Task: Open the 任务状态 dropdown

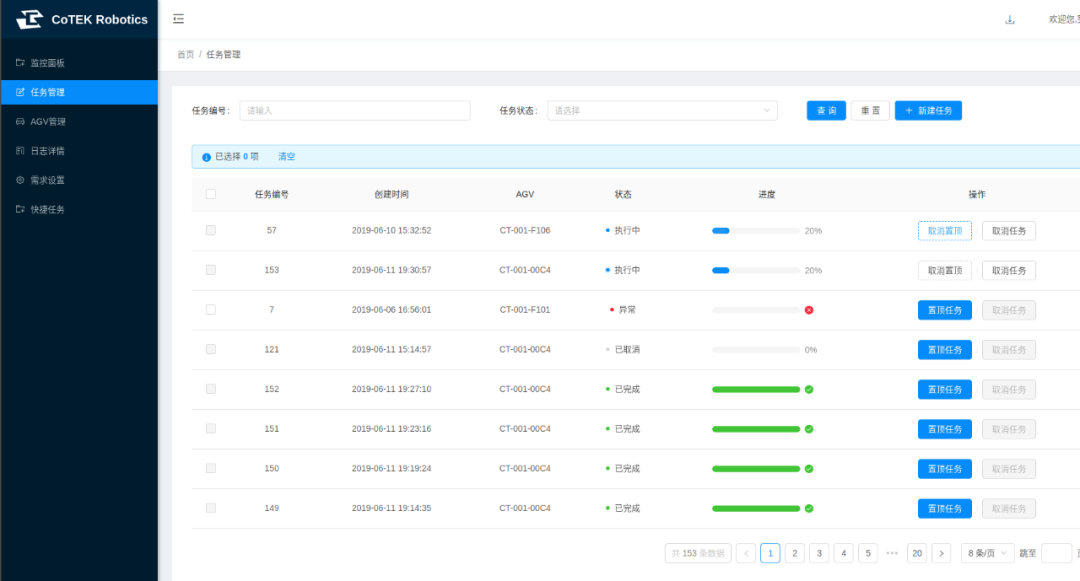Action: point(662,111)
